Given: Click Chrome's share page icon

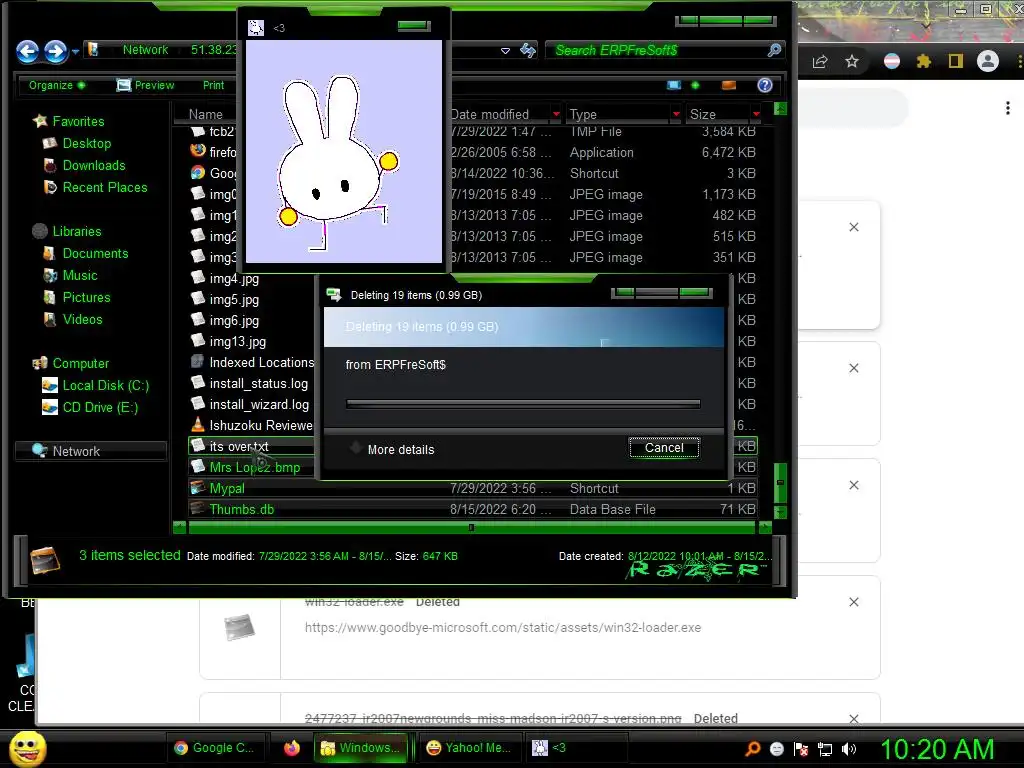Looking at the screenshot, I should pos(820,61).
